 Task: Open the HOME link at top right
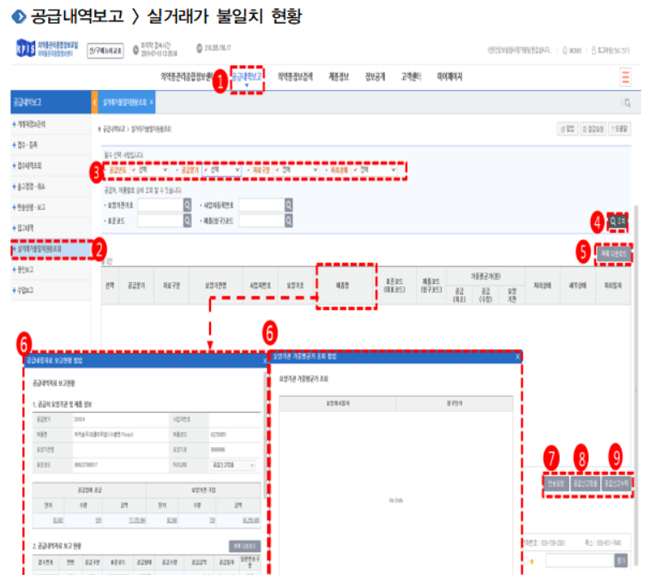[x=572, y=51]
